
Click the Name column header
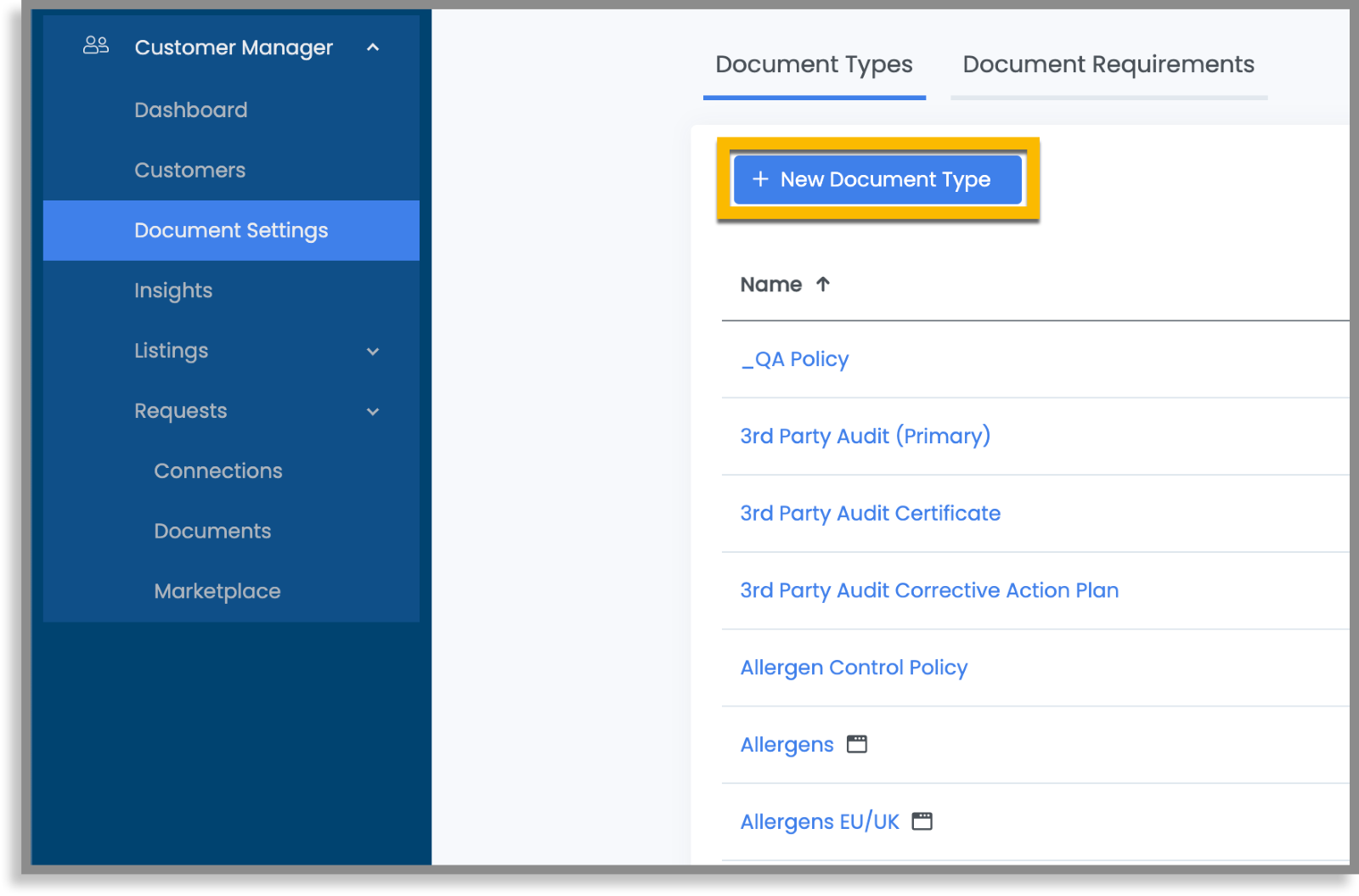coord(770,285)
